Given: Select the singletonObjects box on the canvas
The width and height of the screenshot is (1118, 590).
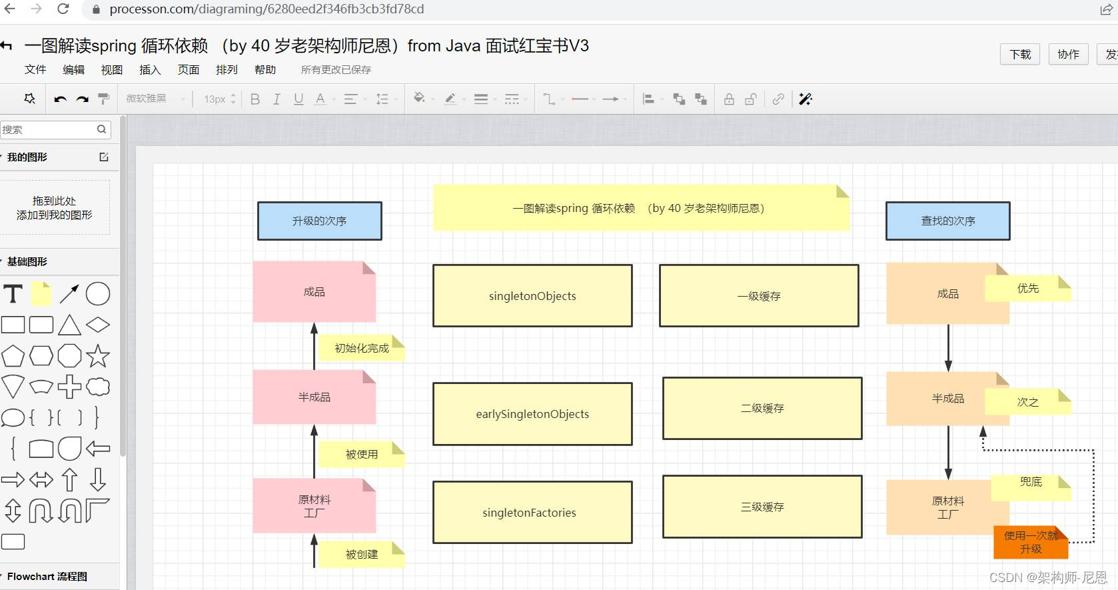Looking at the screenshot, I should pyautogui.click(x=532, y=296).
